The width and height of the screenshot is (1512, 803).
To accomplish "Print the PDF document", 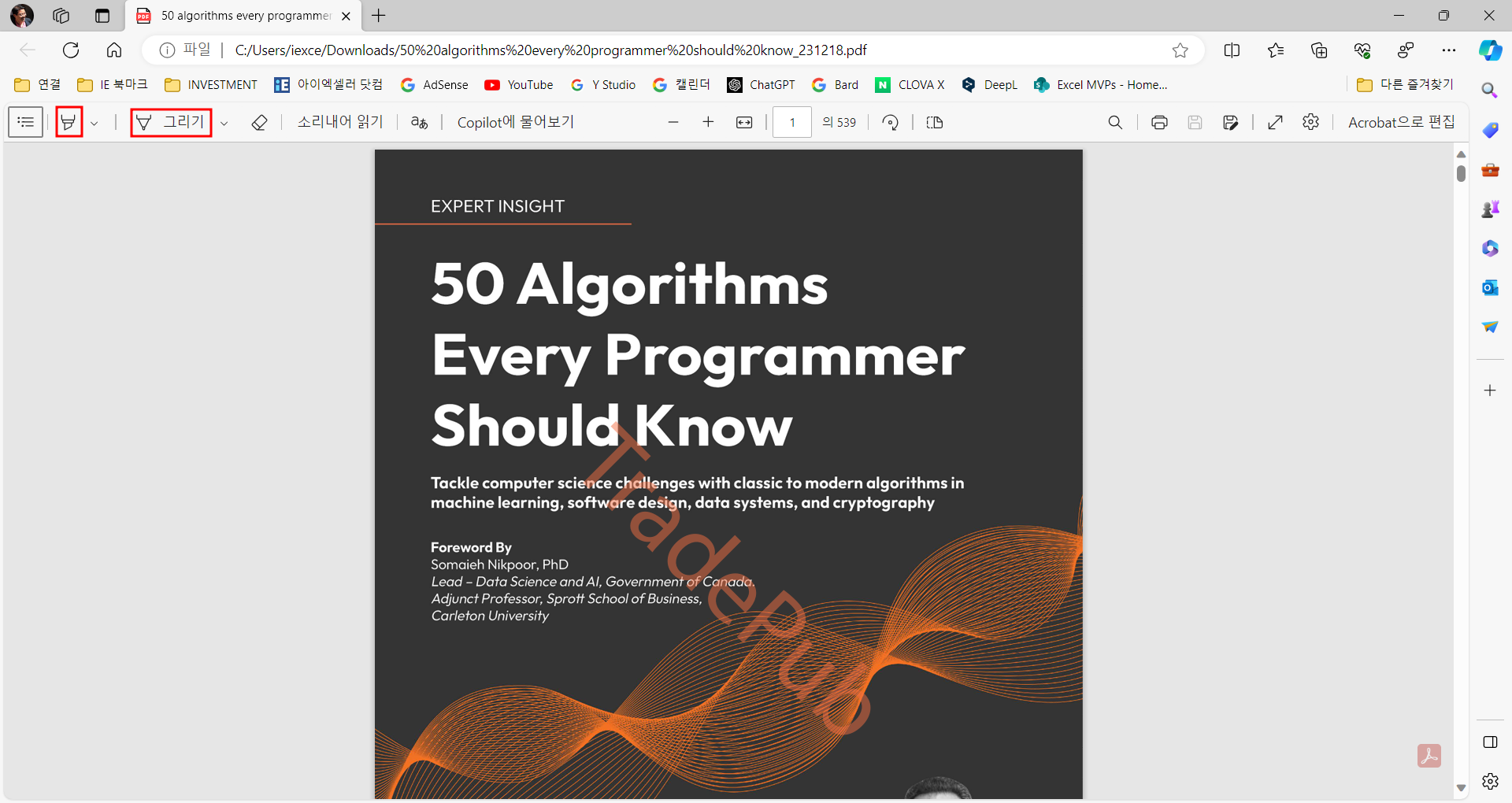I will [1159, 122].
